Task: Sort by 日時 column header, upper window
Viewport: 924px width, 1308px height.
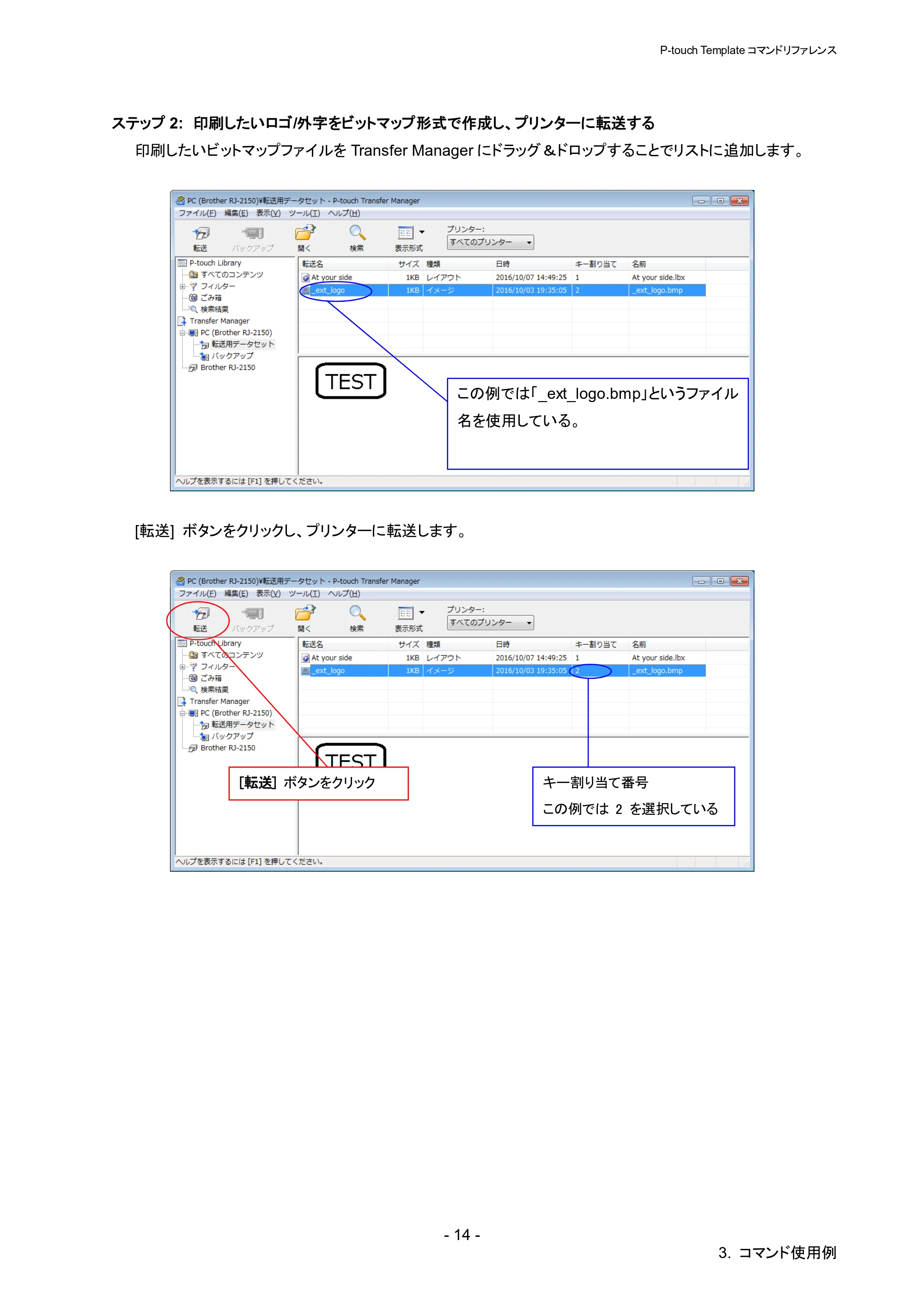Action: [x=532, y=264]
